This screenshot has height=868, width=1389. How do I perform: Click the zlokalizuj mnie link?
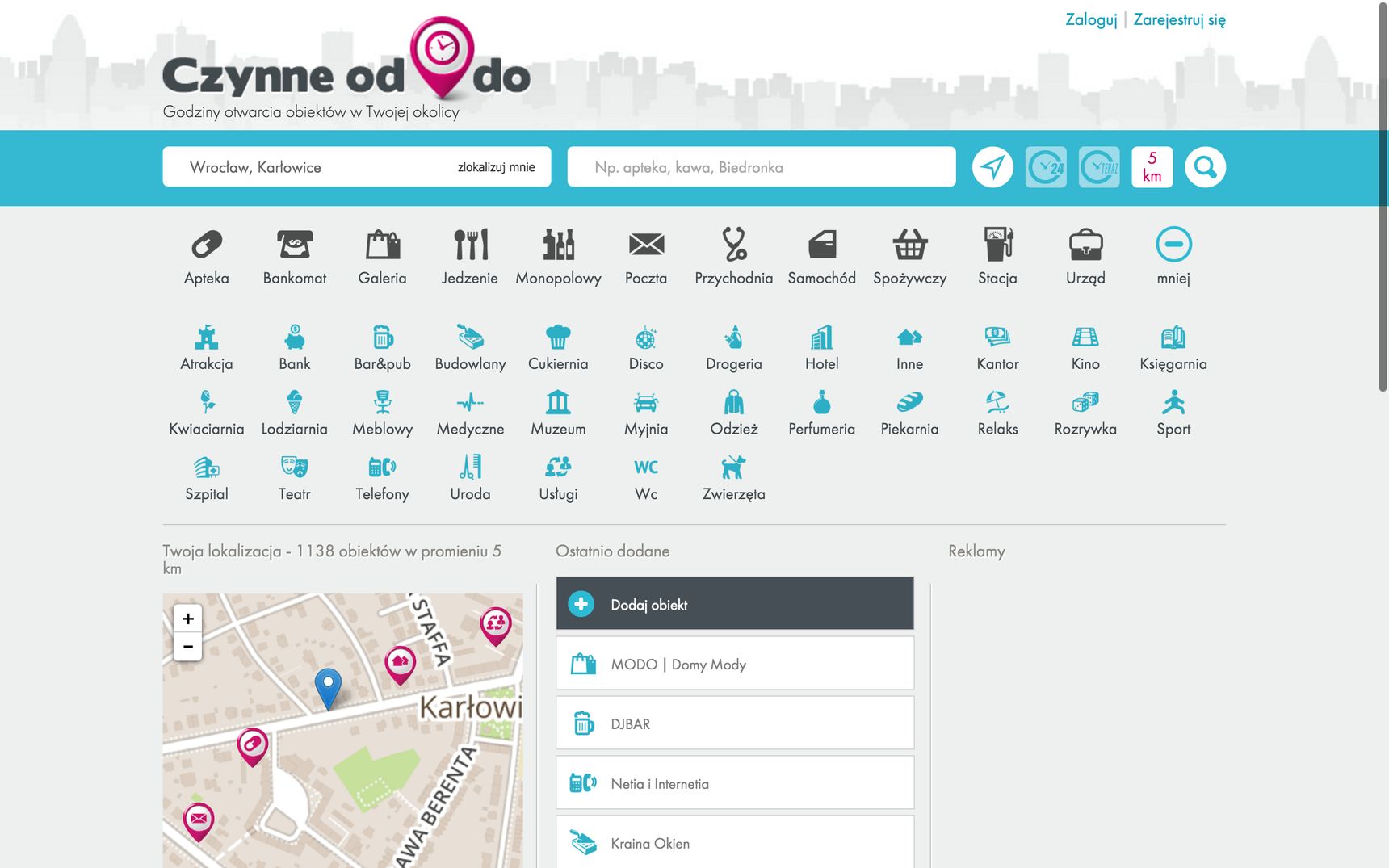pos(497,167)
